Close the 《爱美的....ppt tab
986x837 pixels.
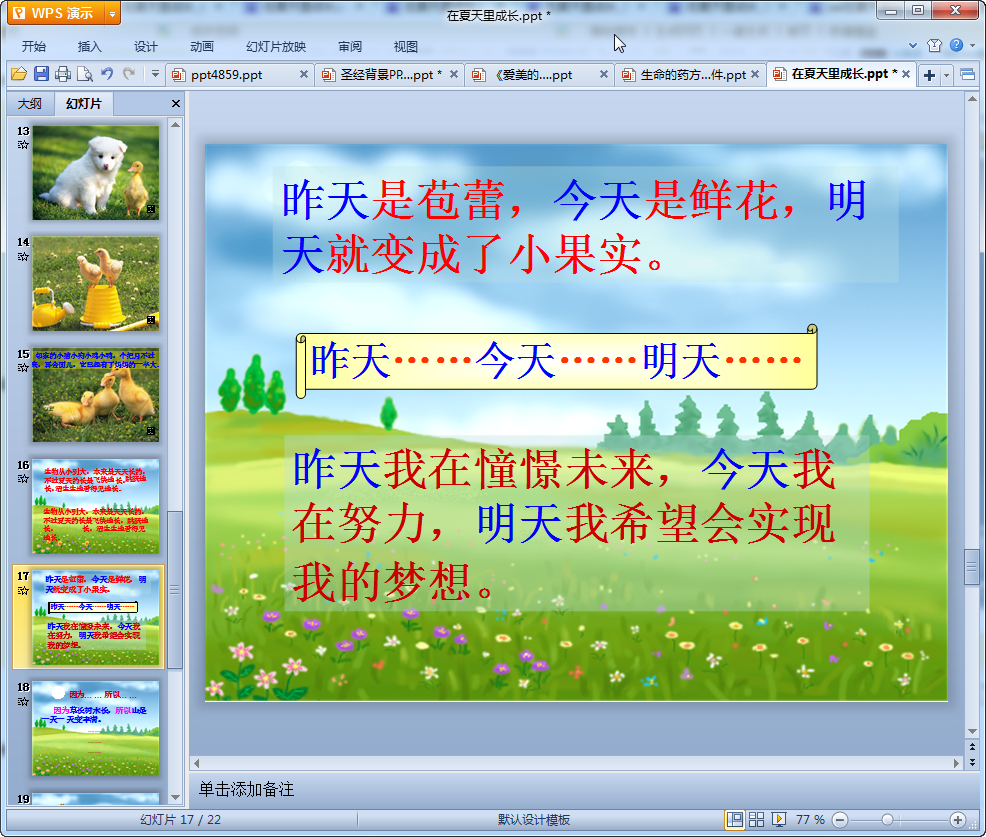click(x=604, y=74)
